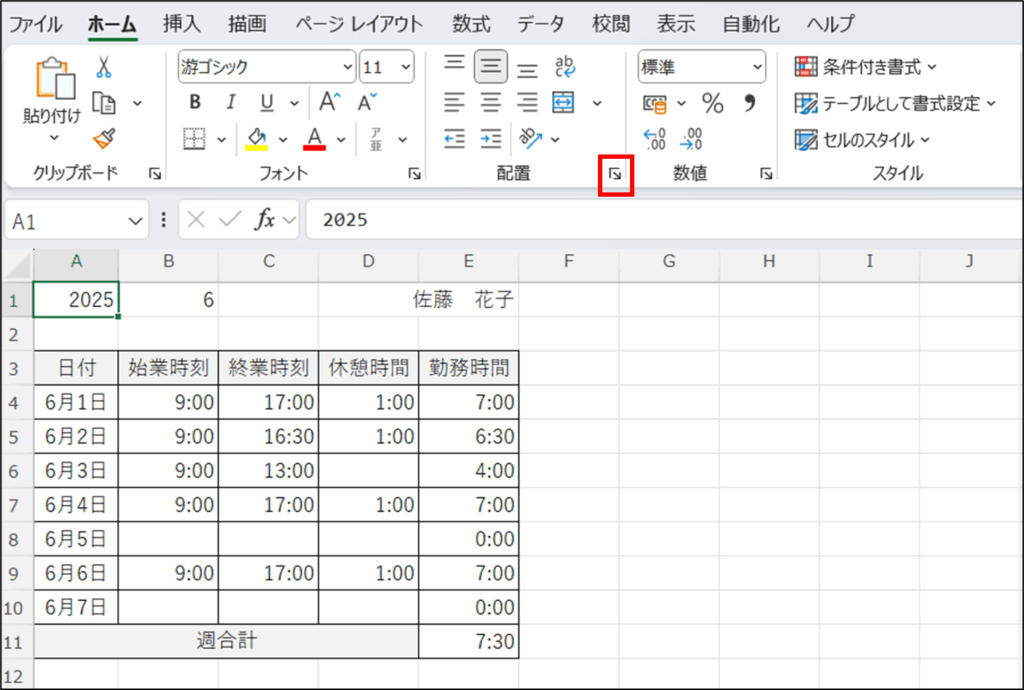This screenshot has width=1024, height=690.
Task: Increase decimal places
Action: 655,139
